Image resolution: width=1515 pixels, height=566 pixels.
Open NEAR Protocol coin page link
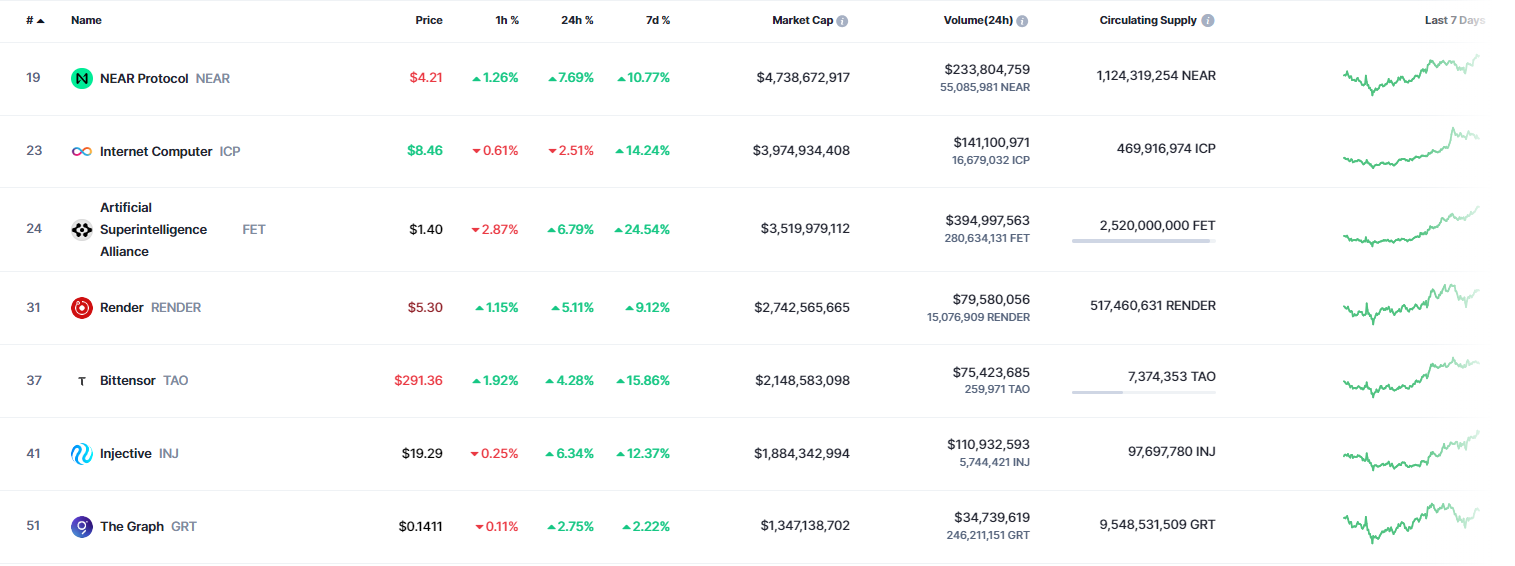coord(144,78)
